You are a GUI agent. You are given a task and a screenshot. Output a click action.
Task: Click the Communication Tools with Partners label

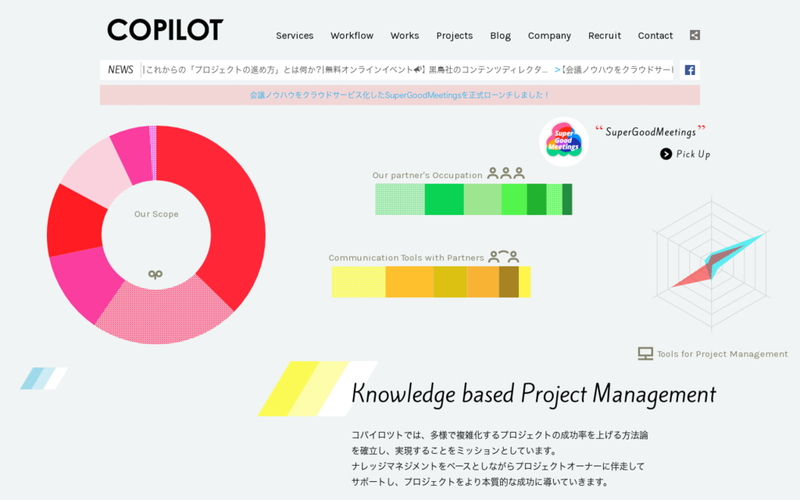[x=406, y=258]
